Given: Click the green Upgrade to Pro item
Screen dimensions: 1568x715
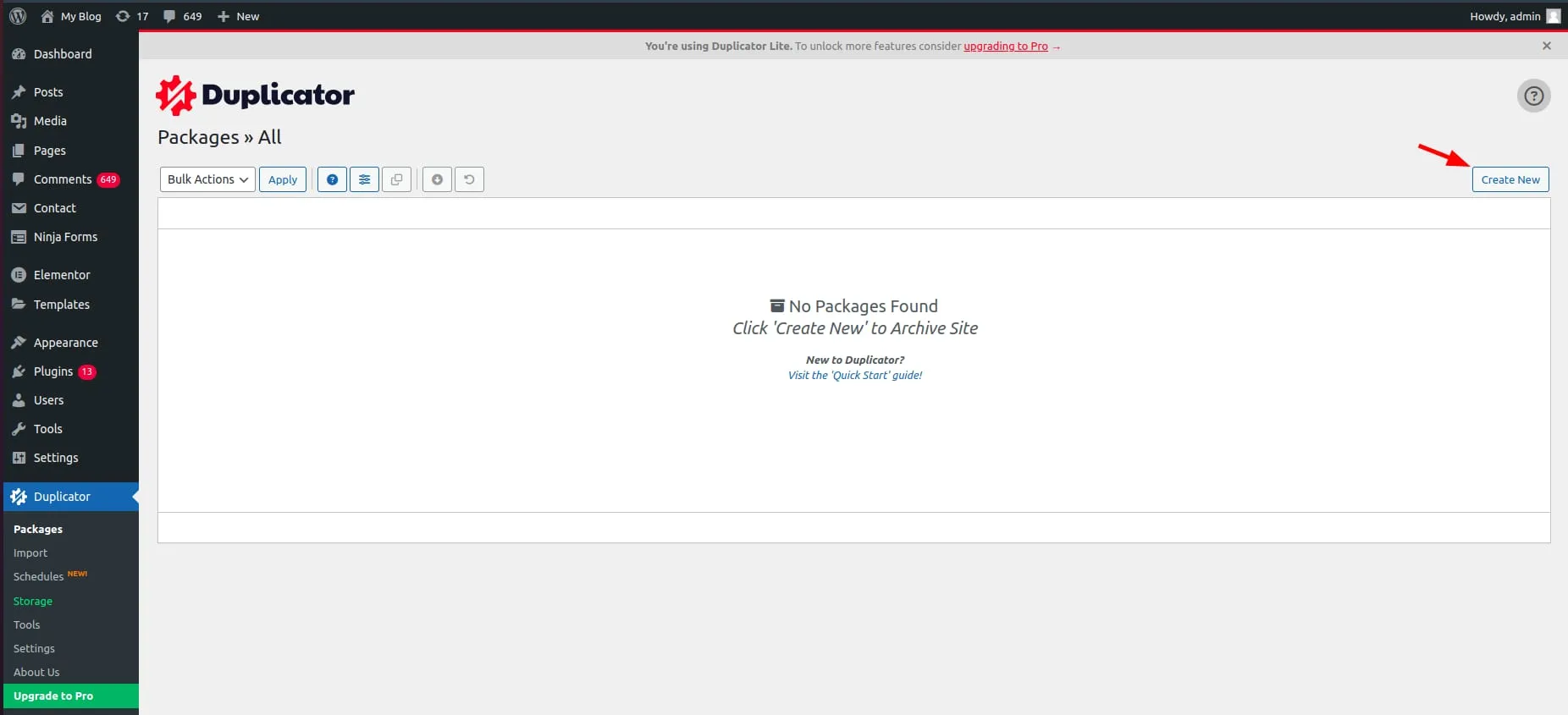Looking at the screenshot, I should [x=70, y=696].
